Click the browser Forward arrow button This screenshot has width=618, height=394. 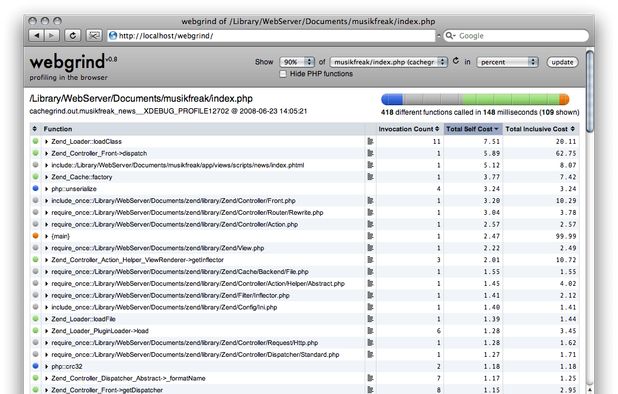[x=52, y=35]
